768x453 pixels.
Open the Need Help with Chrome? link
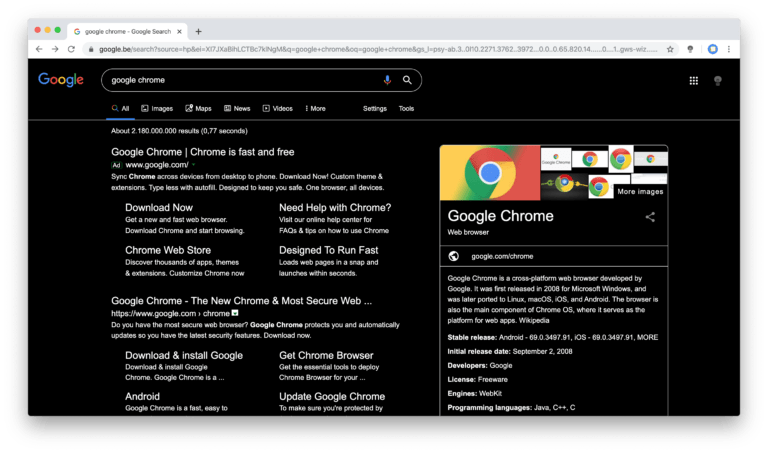tap(335, 208)
